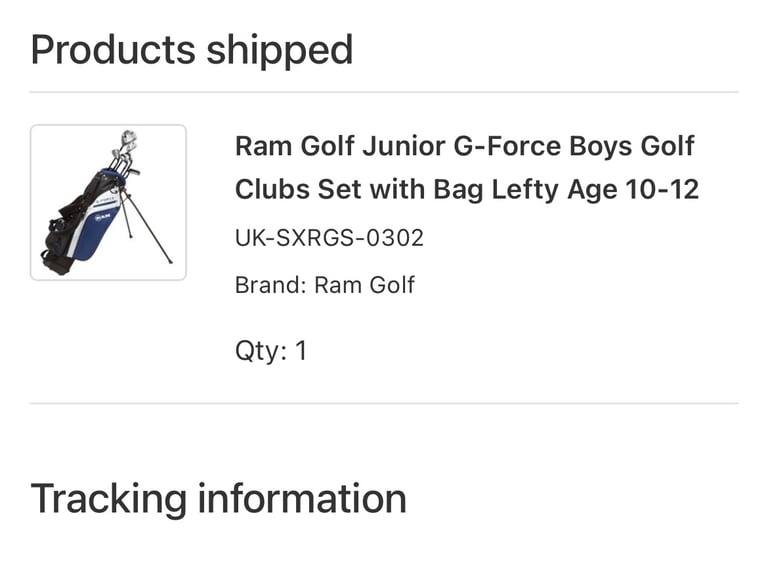Click the Tracking information heading
This screenshot has width=768, height=561.
(x=218, y=499)
